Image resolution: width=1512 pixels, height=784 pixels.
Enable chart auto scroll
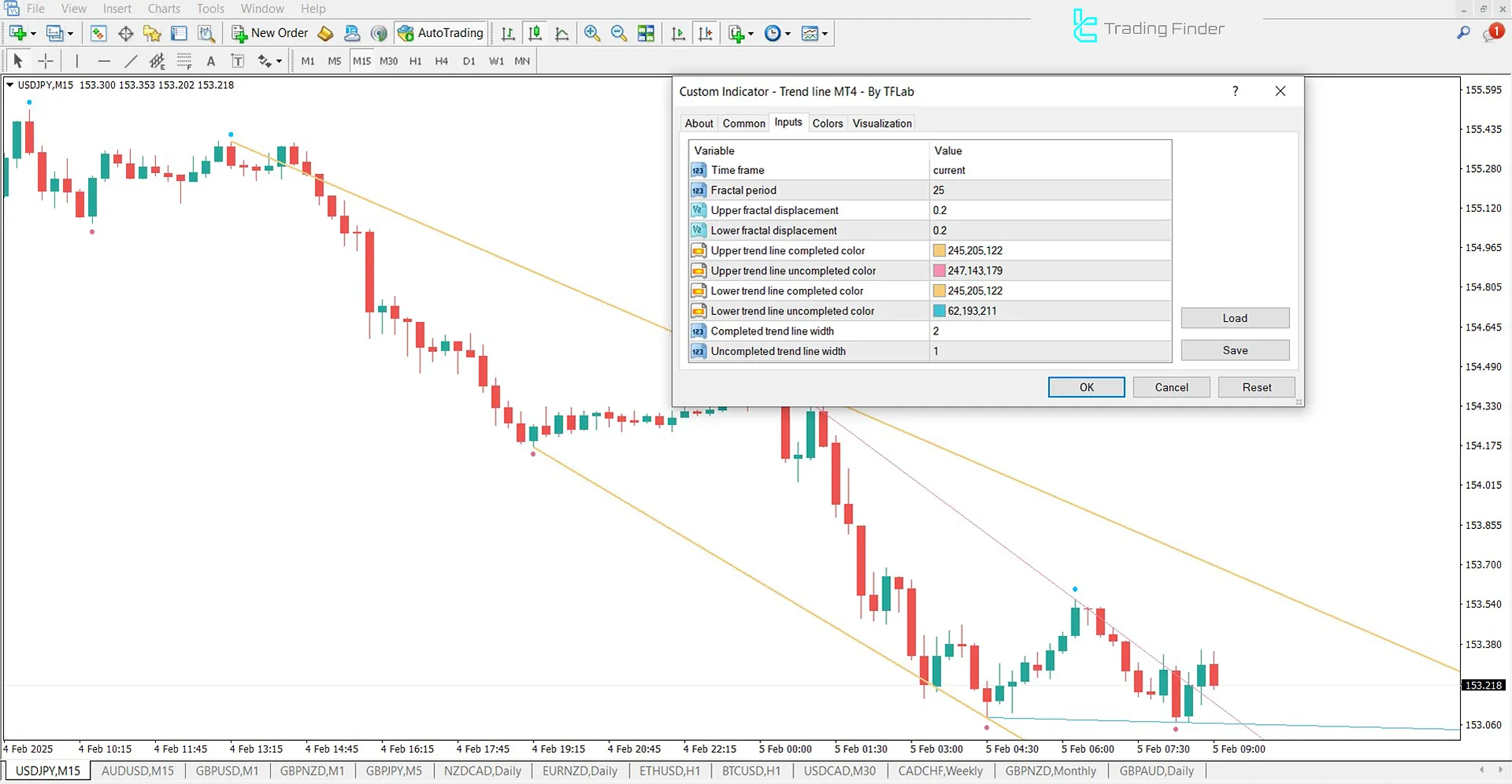678,33
